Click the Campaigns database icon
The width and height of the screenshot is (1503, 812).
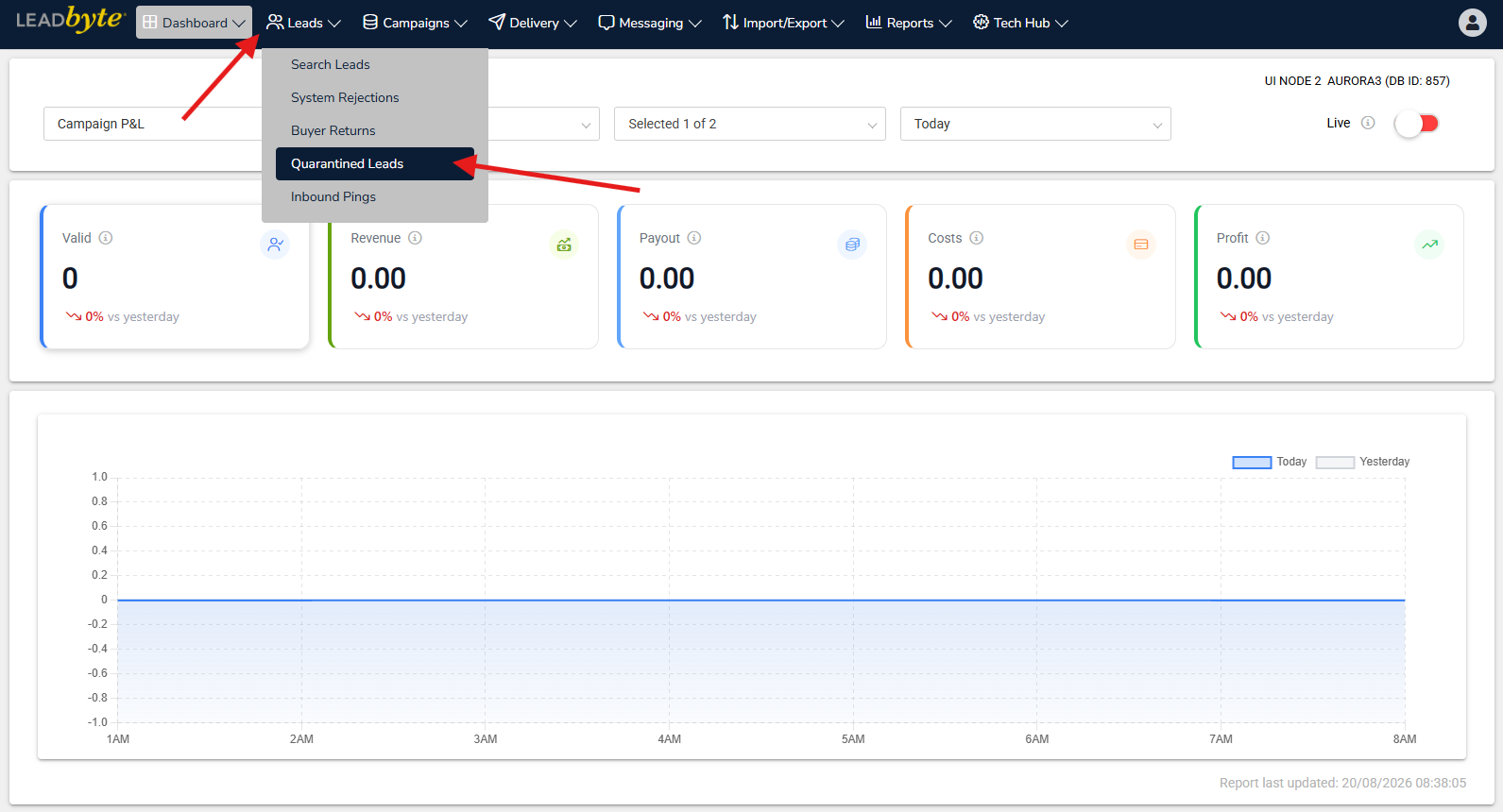tap(370, 22)
